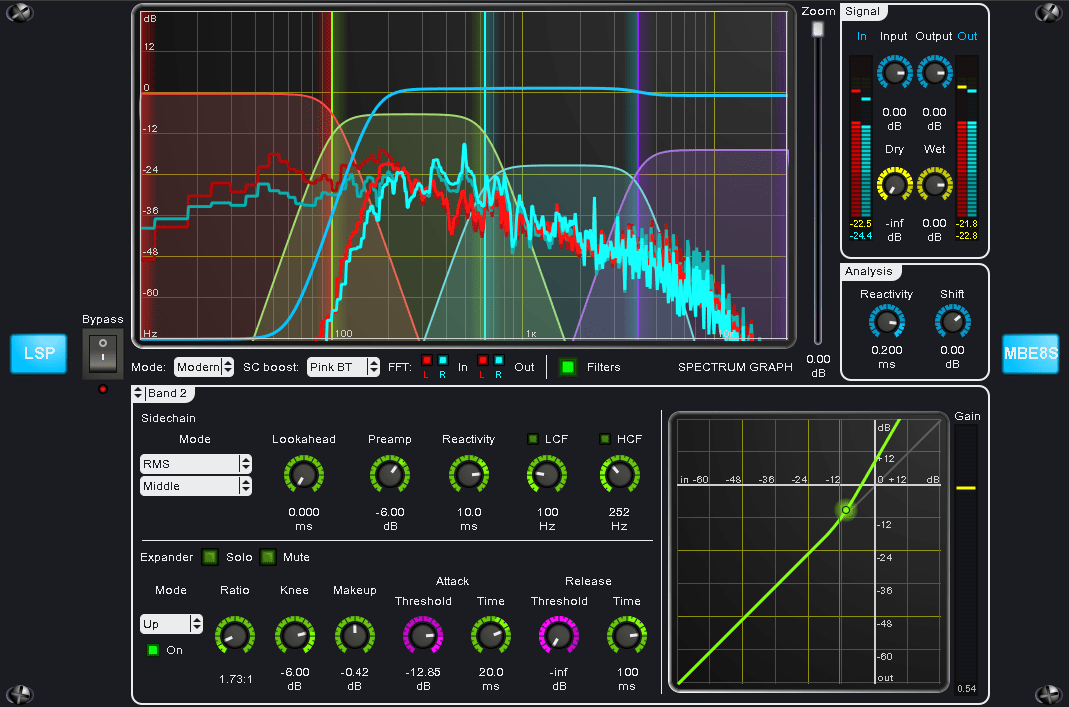Click the LSP logo button
1069x707 pixels.
tap(38, 353)
